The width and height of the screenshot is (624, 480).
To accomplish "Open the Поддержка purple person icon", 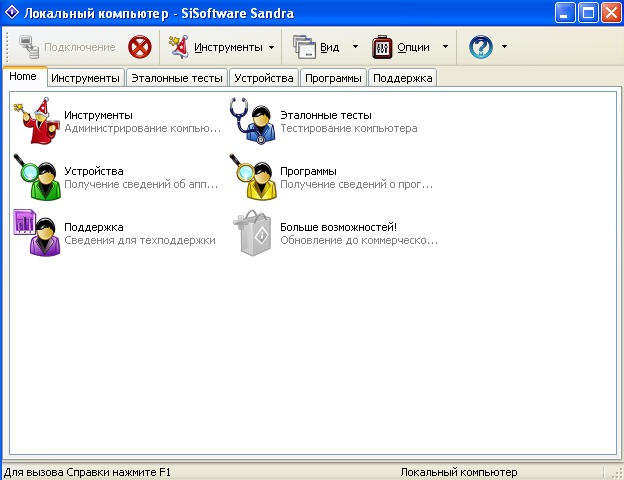I will tap(37, 233).
